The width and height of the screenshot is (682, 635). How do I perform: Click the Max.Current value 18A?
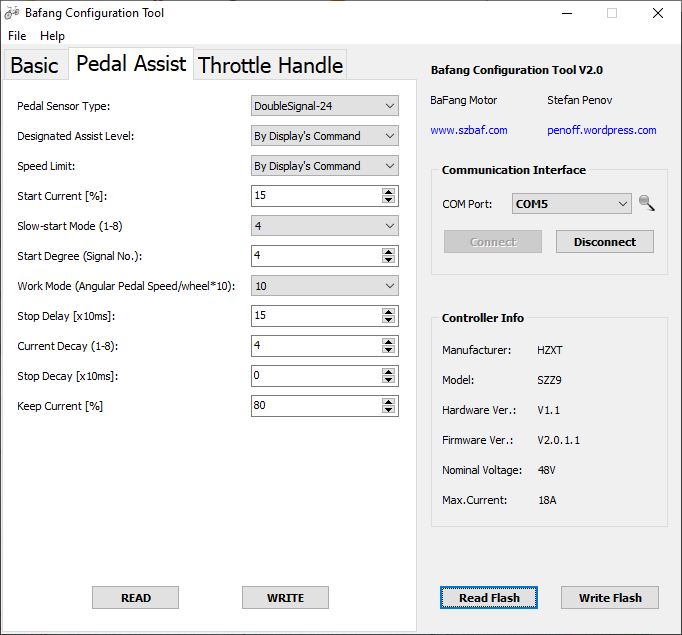coord(547,500)
